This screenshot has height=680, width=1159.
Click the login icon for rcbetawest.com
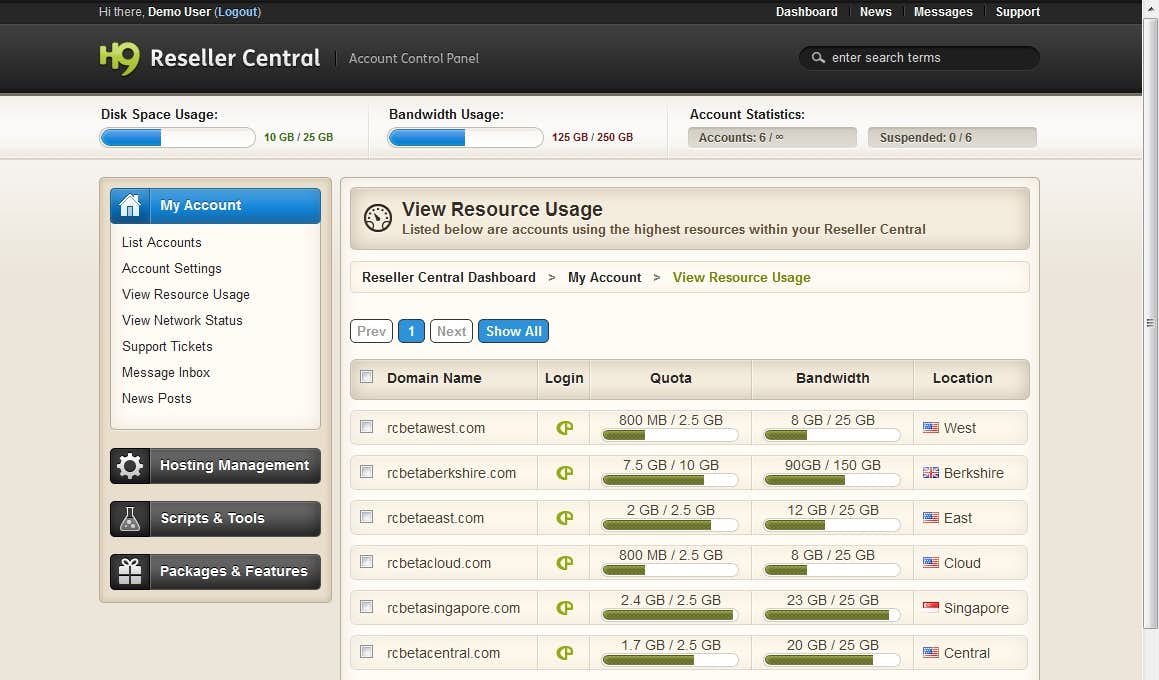pos(564,428)
